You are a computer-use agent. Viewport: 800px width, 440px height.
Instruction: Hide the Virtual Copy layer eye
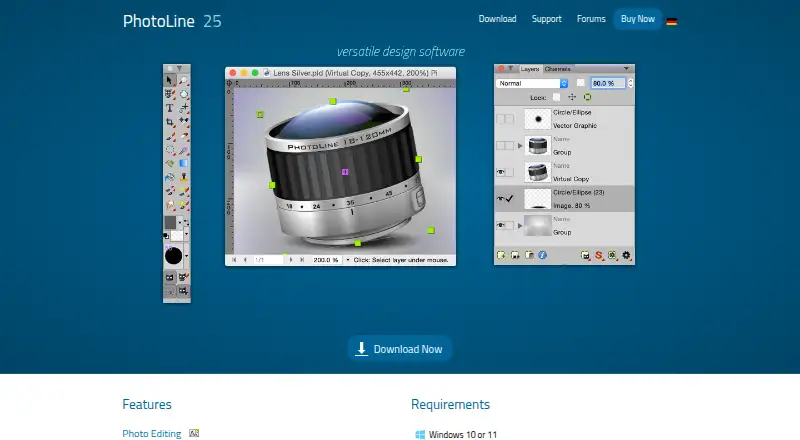(501, 172)
